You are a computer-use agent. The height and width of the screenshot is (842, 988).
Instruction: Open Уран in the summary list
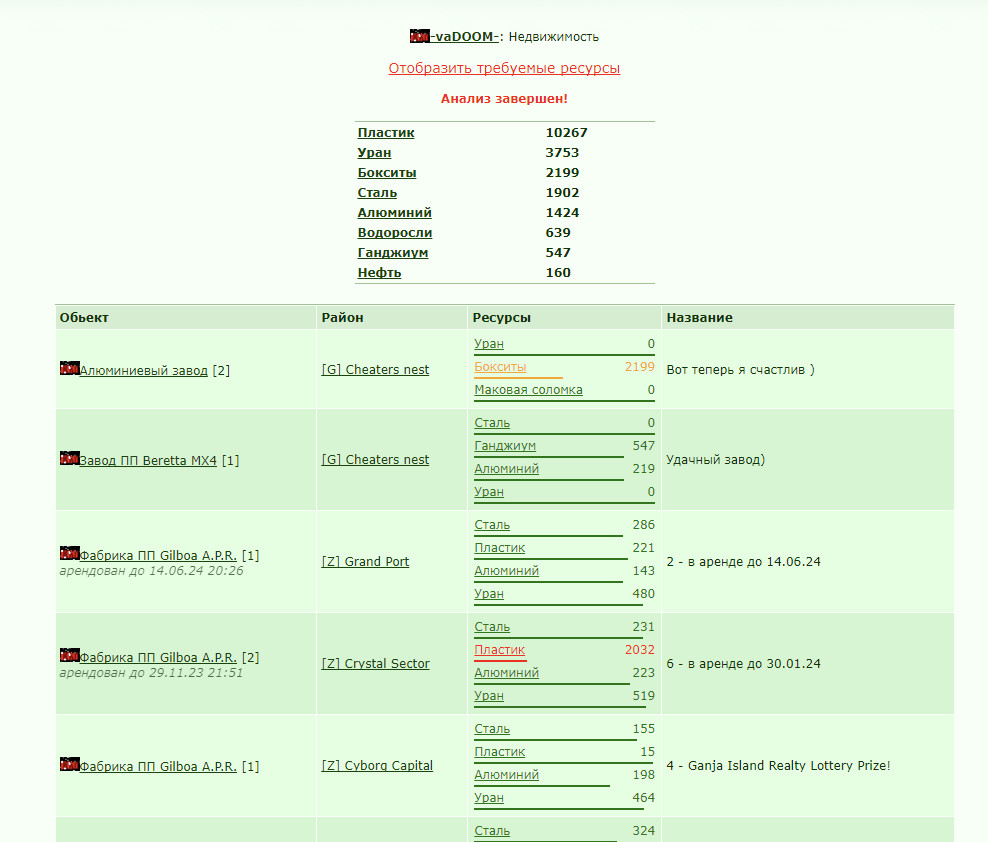tap(374, 153)
